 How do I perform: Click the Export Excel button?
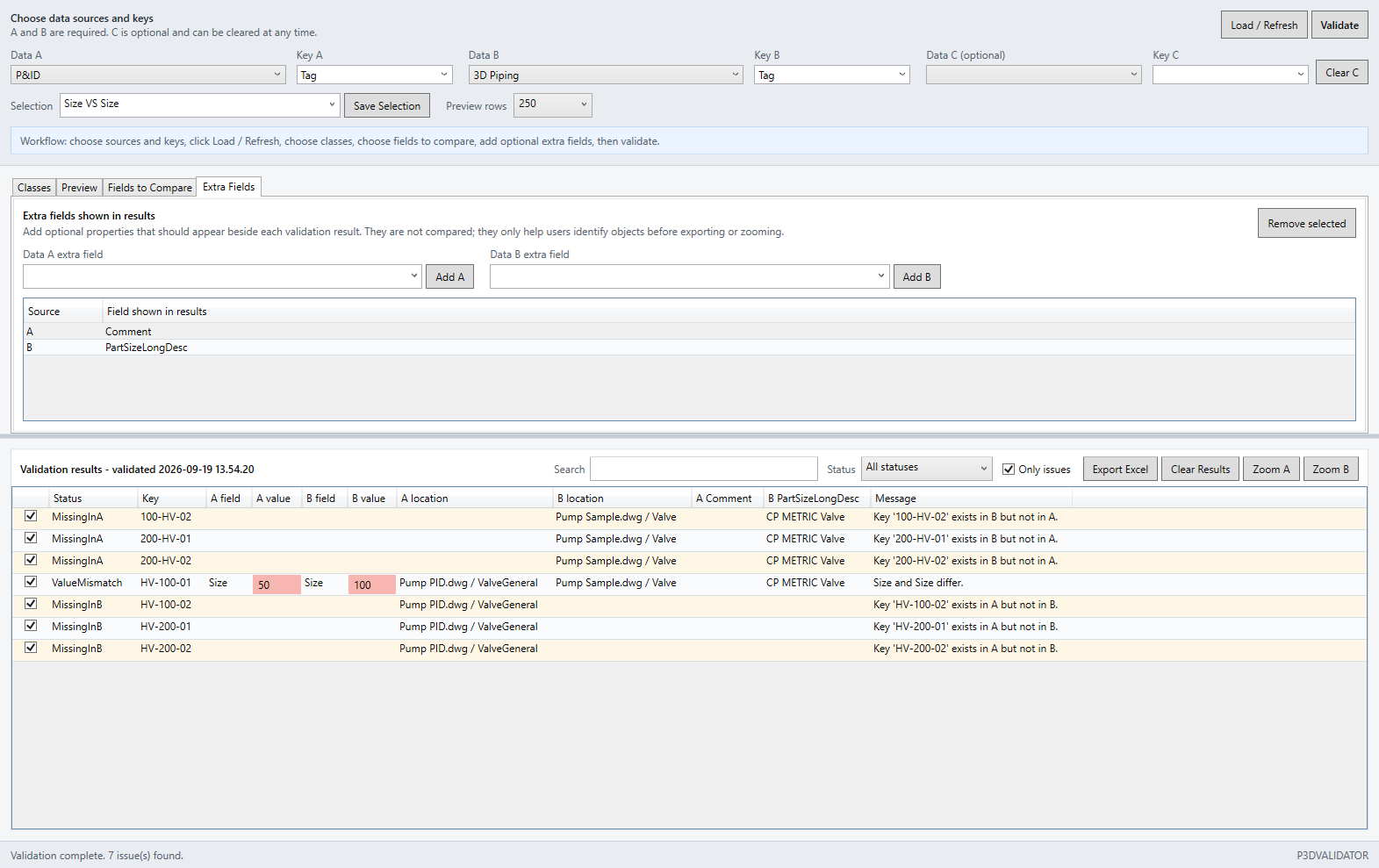pyautogui.click(x=1120, y=469)
